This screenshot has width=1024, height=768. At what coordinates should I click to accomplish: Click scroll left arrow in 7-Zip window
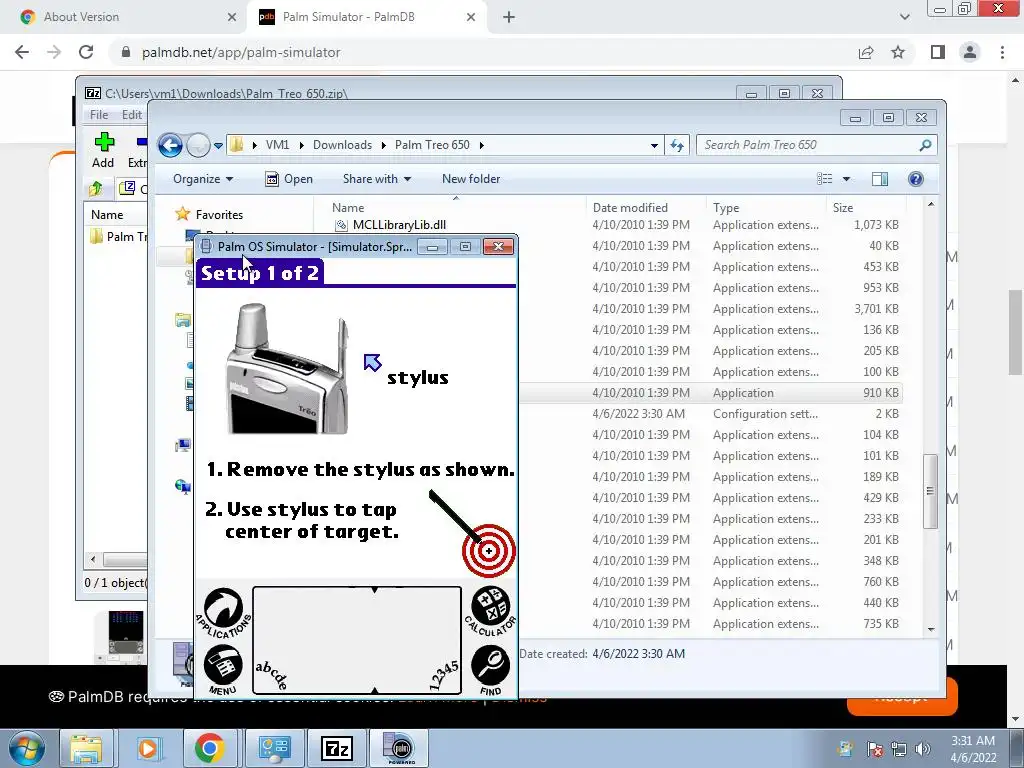coord(93,560)
